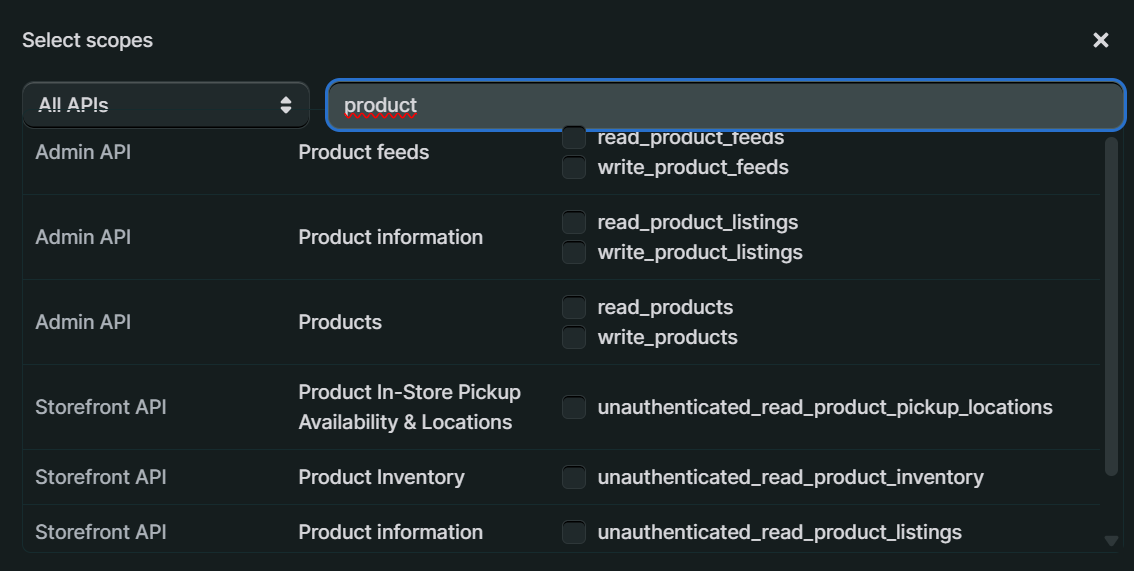Click the Products row title

pos(340,323)
